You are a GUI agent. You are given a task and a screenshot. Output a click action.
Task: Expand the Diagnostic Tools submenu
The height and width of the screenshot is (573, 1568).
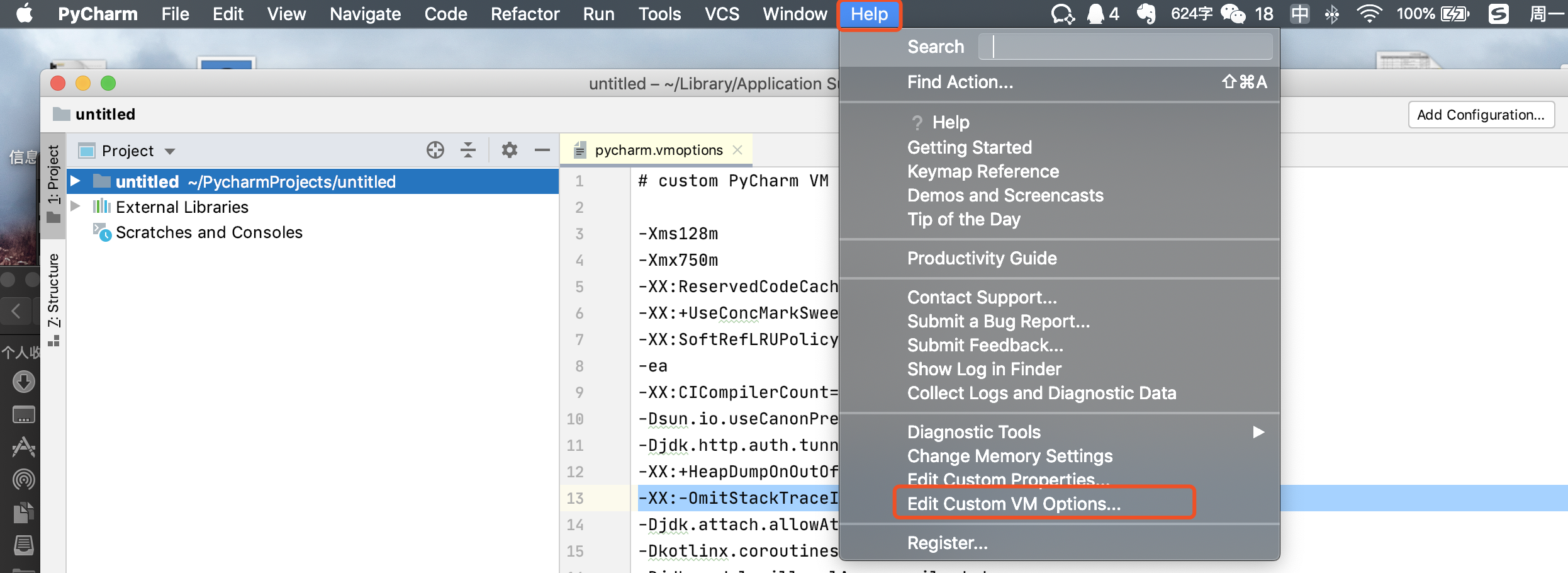(1258, 432)
